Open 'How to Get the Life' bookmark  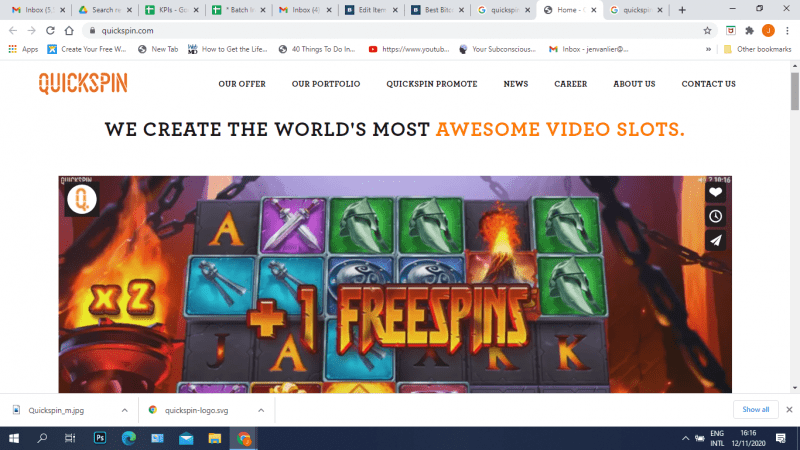pyautogui.click(x=228, y=49)
